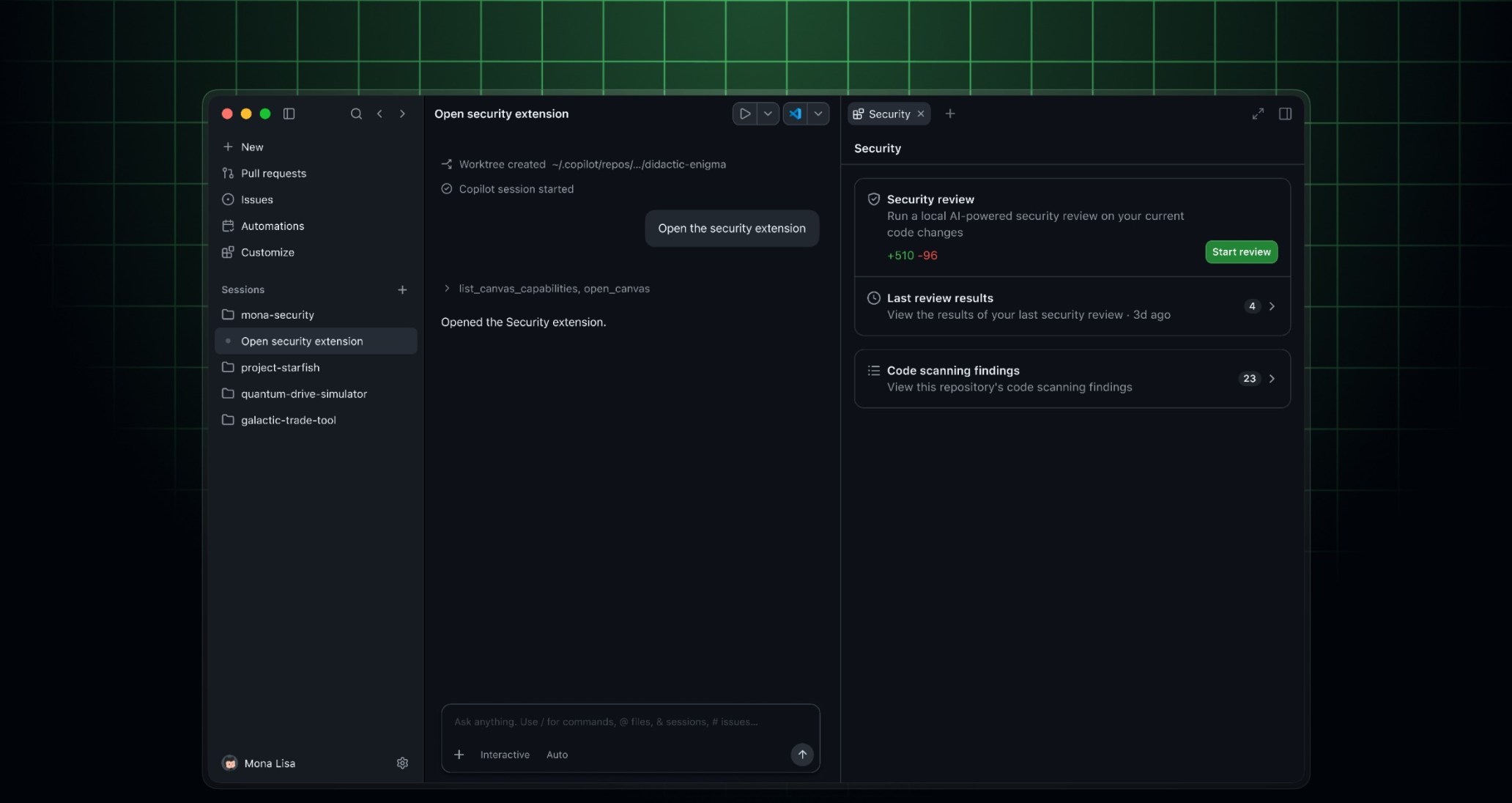Add a session with the plus icon

402,289
